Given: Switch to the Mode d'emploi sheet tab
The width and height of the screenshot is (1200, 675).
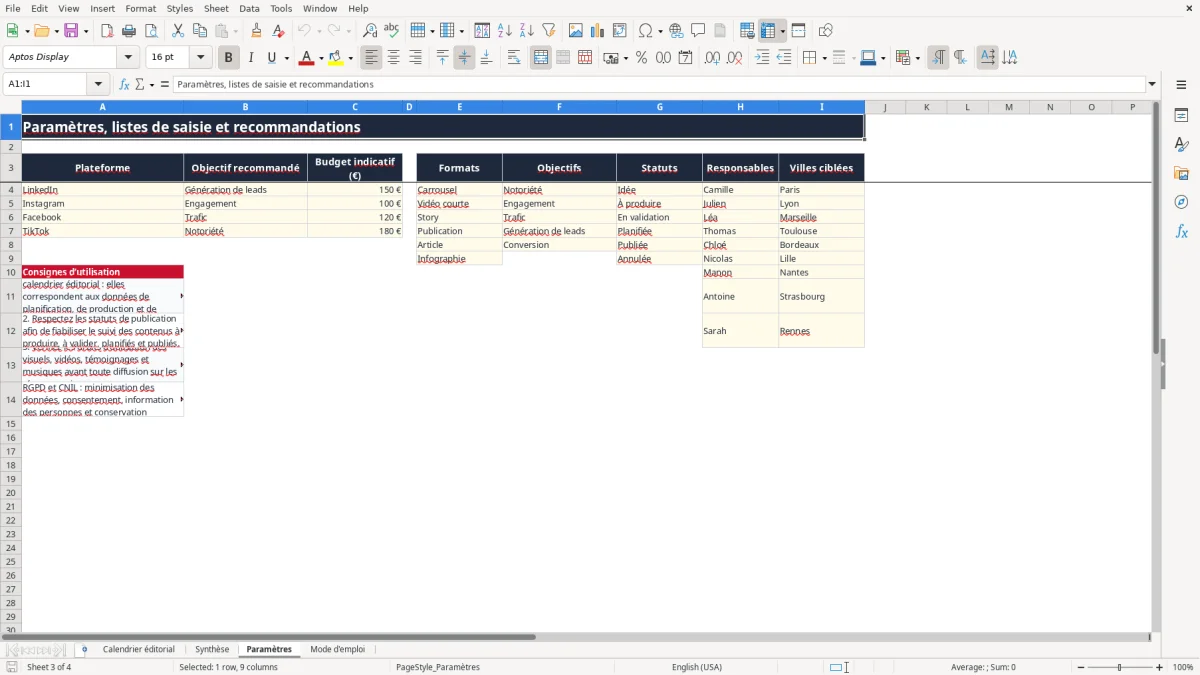Looking at the screenshot, I should point(338,649).
